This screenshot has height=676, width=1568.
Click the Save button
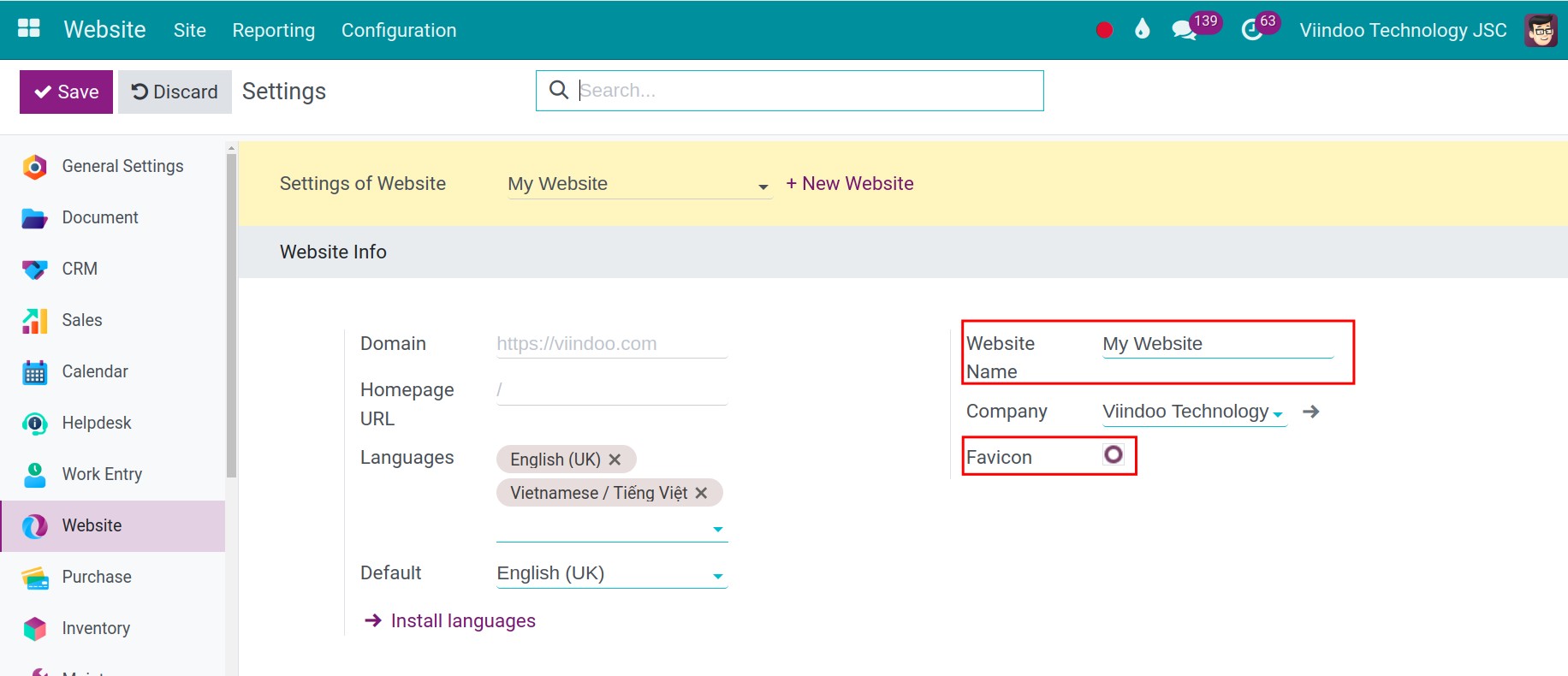tap(66, 92)
